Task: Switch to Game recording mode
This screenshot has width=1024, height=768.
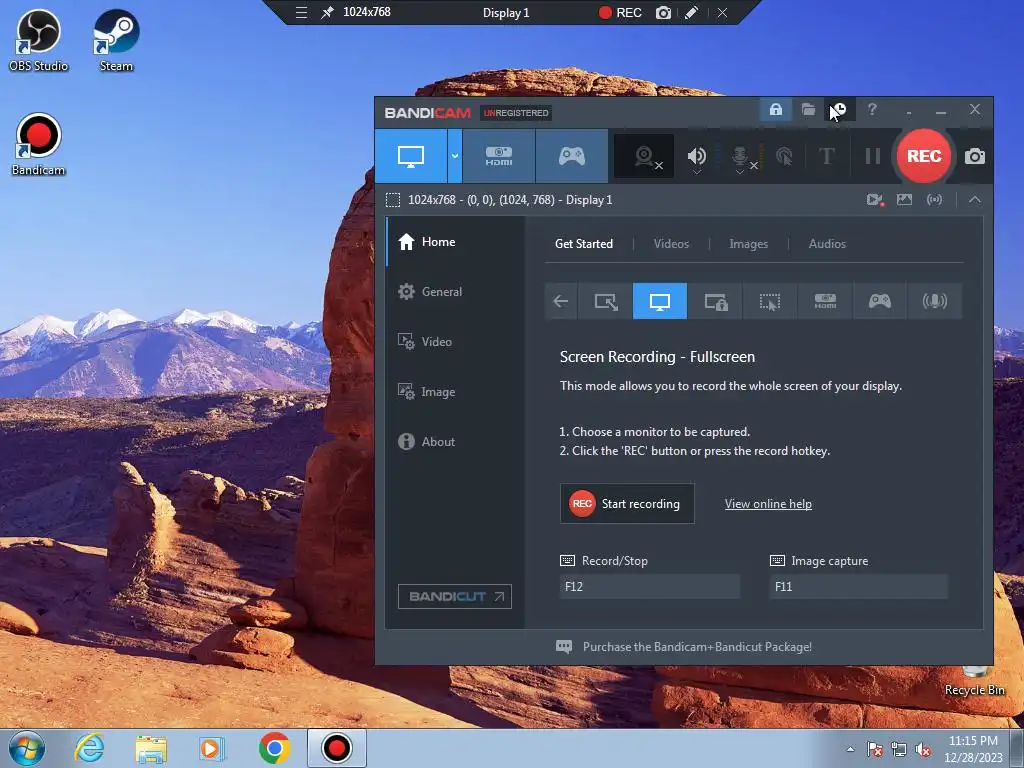Action: pyautogui.click(x=571, y=156)
